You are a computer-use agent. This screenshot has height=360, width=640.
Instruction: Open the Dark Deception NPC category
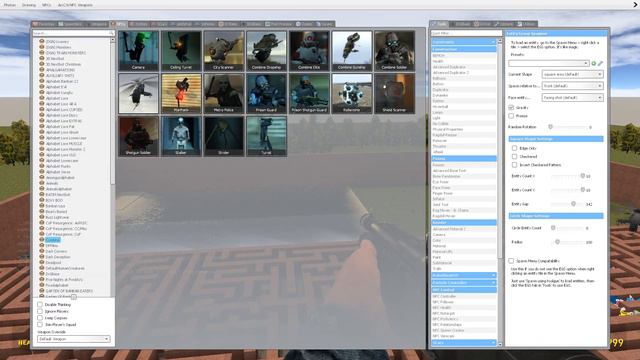click(58, 257)
